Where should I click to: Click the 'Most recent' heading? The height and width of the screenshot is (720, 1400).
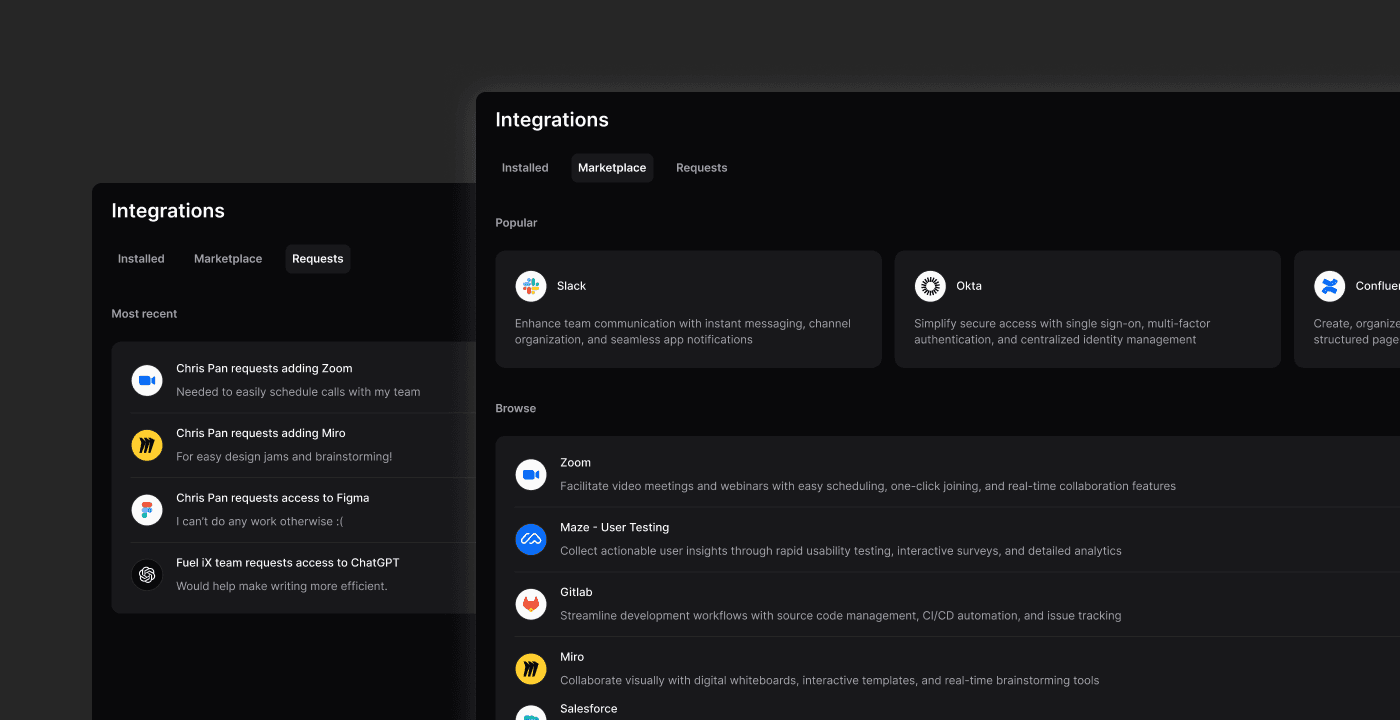144,314
